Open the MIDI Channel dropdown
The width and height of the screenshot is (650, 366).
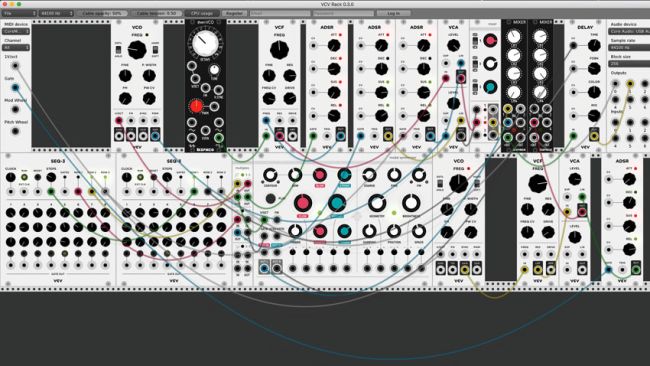[x=16, y=47]
